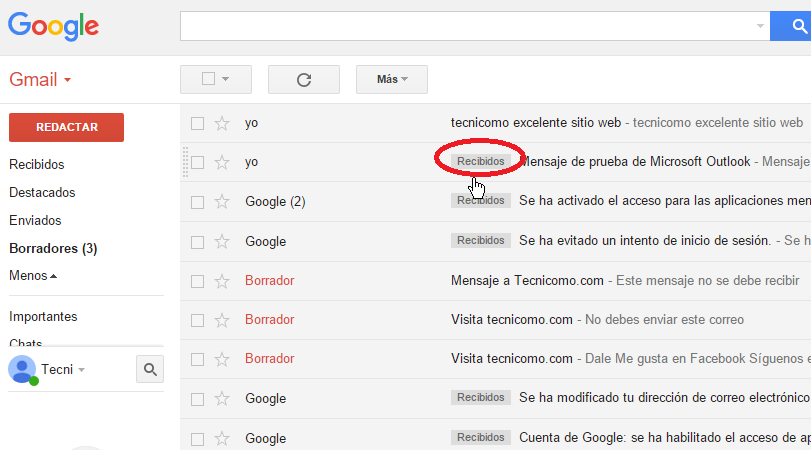Open the chat search magnifier button

[150, 369]
